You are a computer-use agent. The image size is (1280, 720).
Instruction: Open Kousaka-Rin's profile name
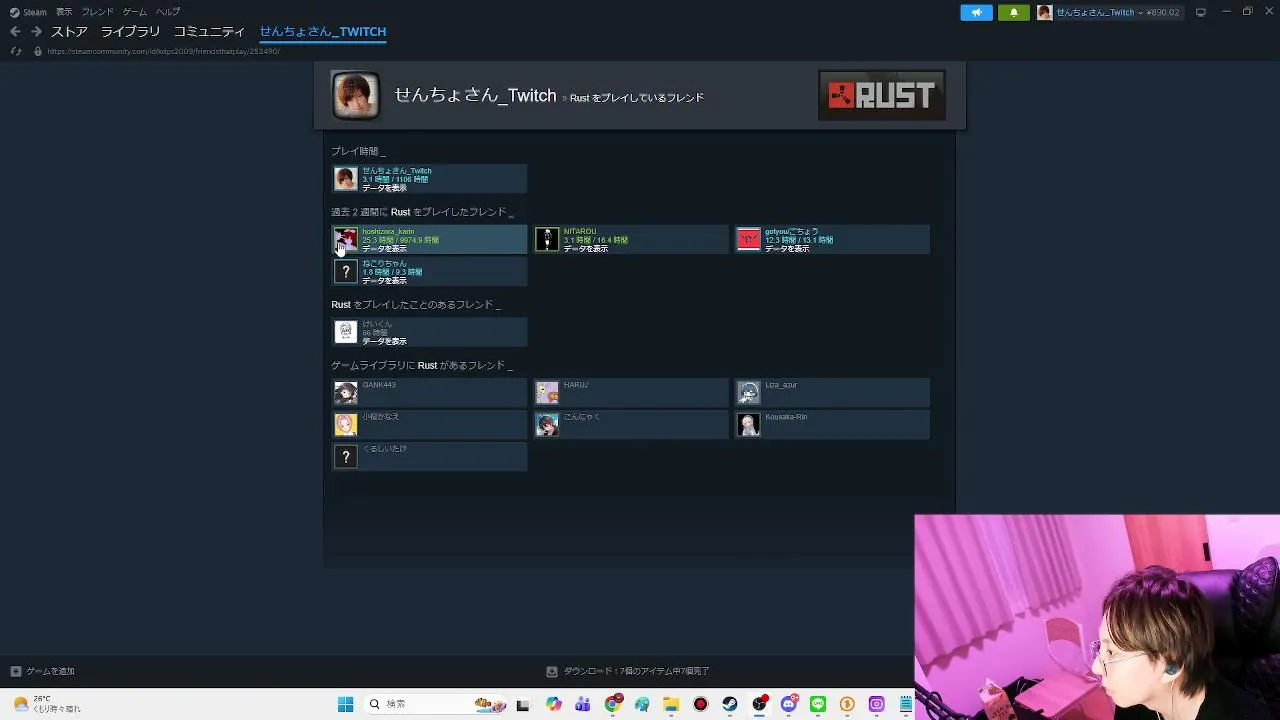click(x=786, y=417)
